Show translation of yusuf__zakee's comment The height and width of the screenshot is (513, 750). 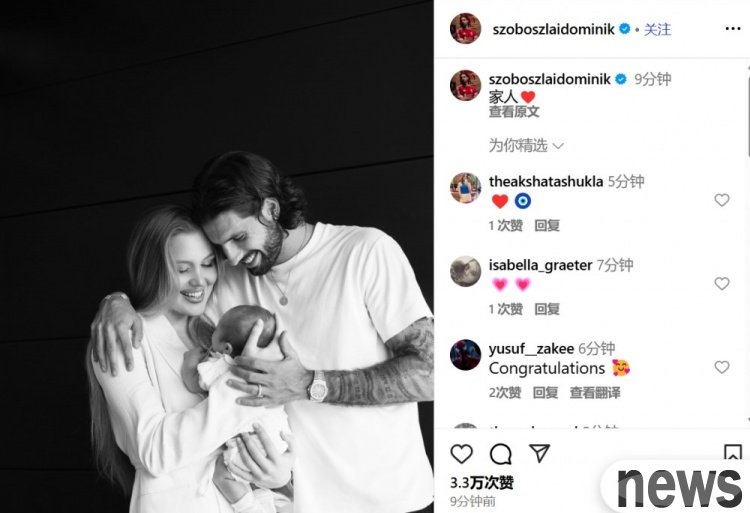coord(595,393)
